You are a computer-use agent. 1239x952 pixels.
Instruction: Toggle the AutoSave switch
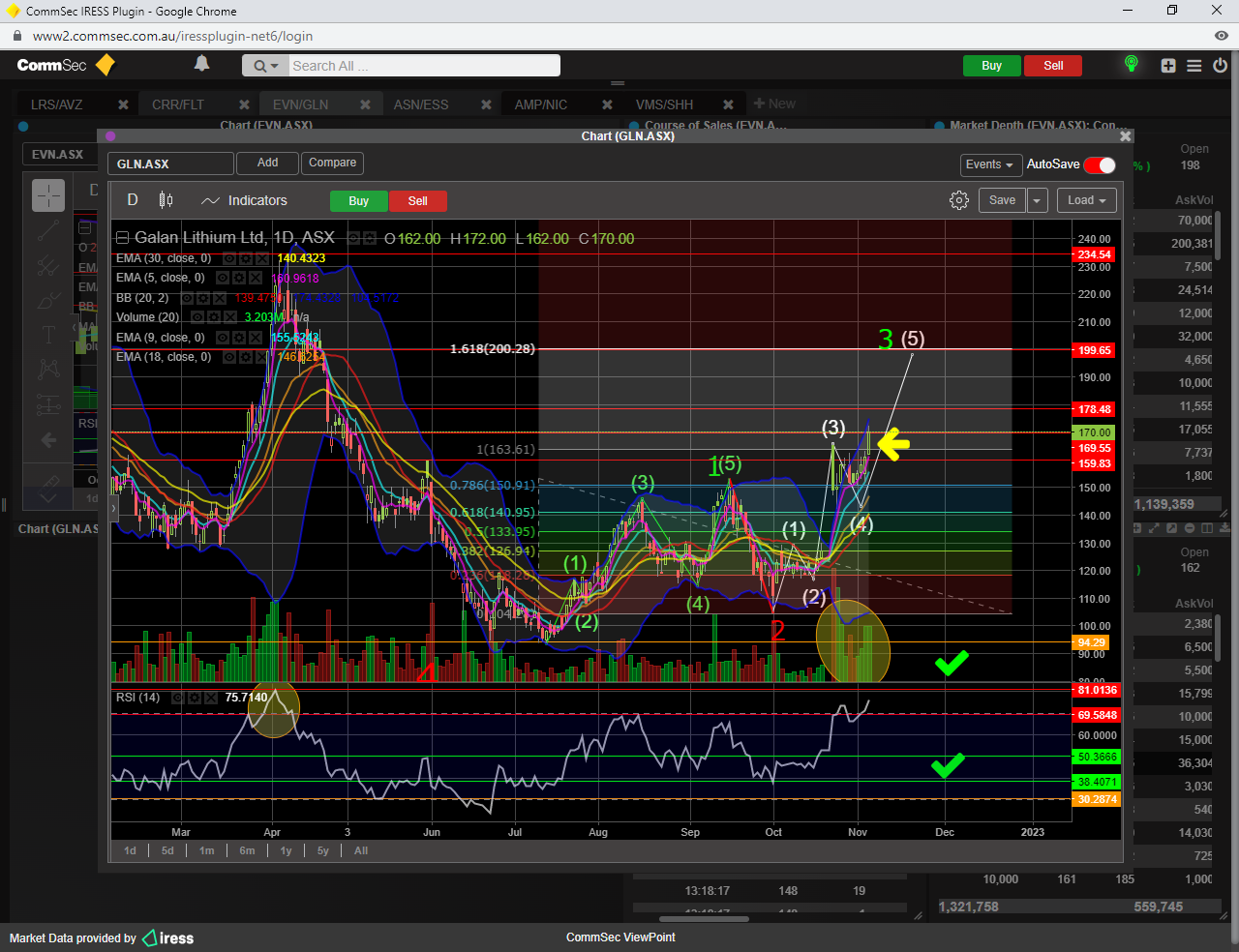(x=1100, y=165)
